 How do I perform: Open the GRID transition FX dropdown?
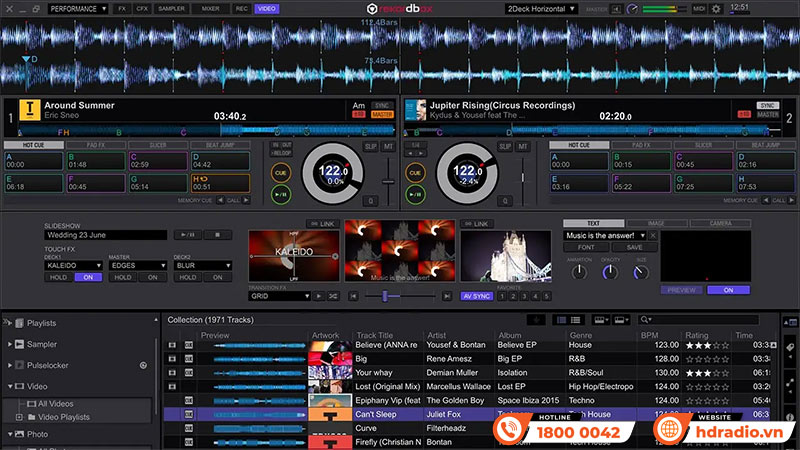[280, 296]
